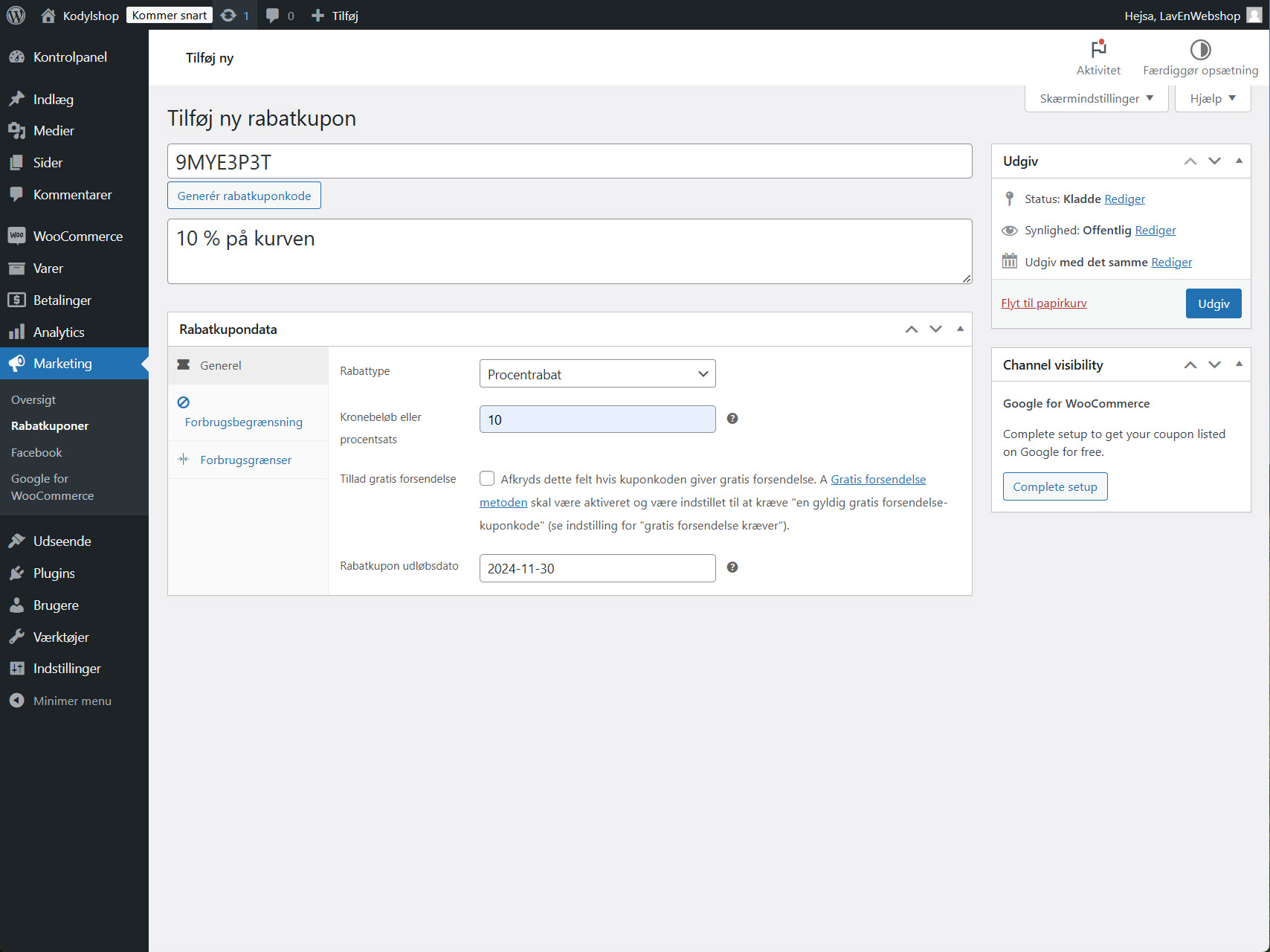Open the Plugins icon in the sidebar

coord(16,573)
